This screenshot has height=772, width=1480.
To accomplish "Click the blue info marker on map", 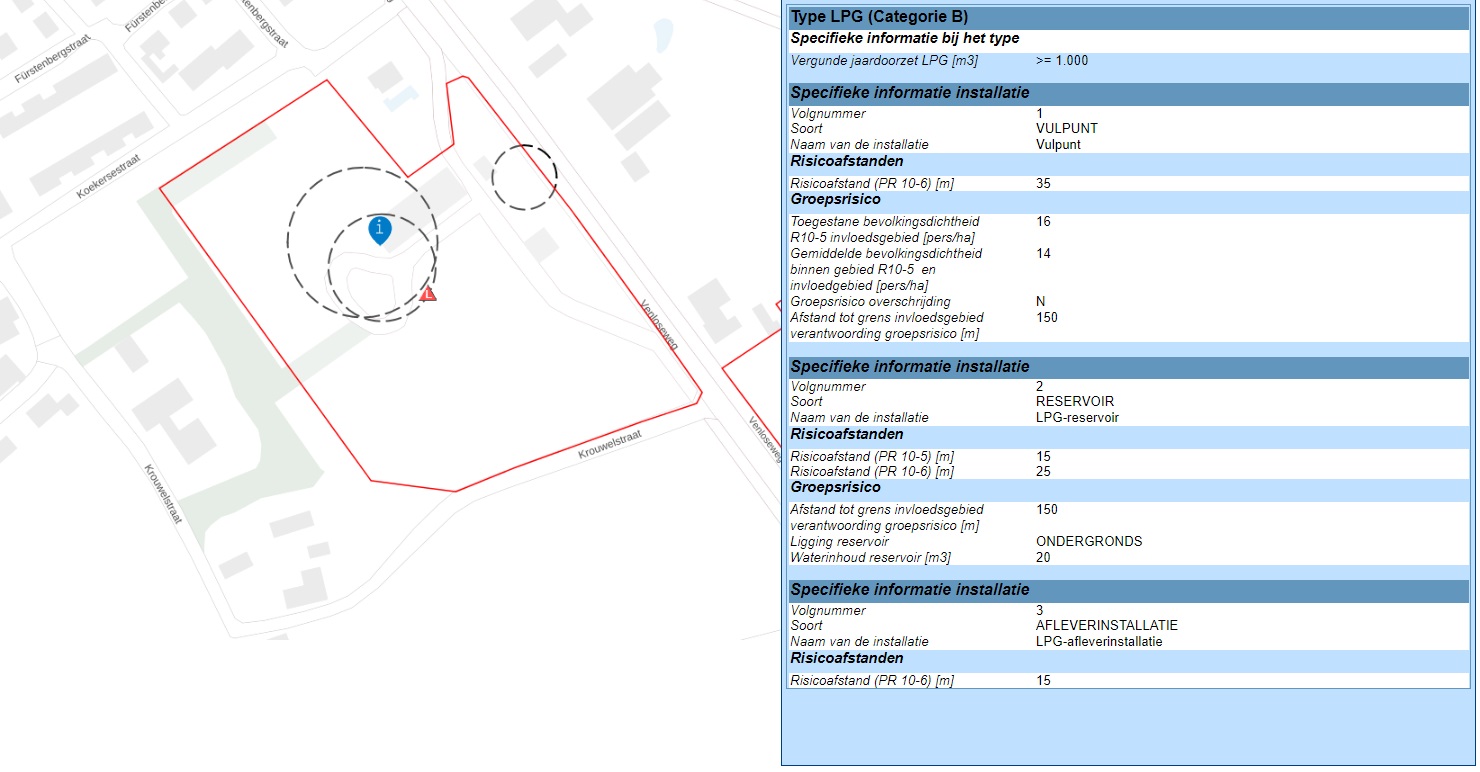I will 380,230.
